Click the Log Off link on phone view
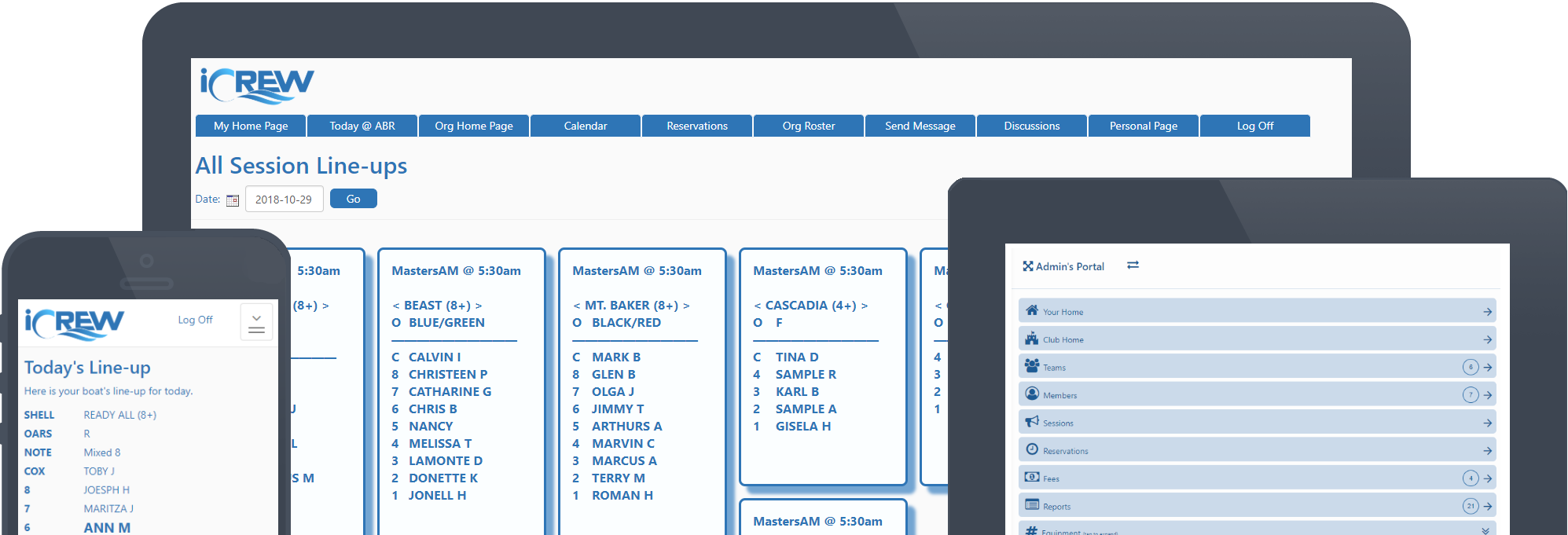This screenshot has width=1568, height=535. 195,320
